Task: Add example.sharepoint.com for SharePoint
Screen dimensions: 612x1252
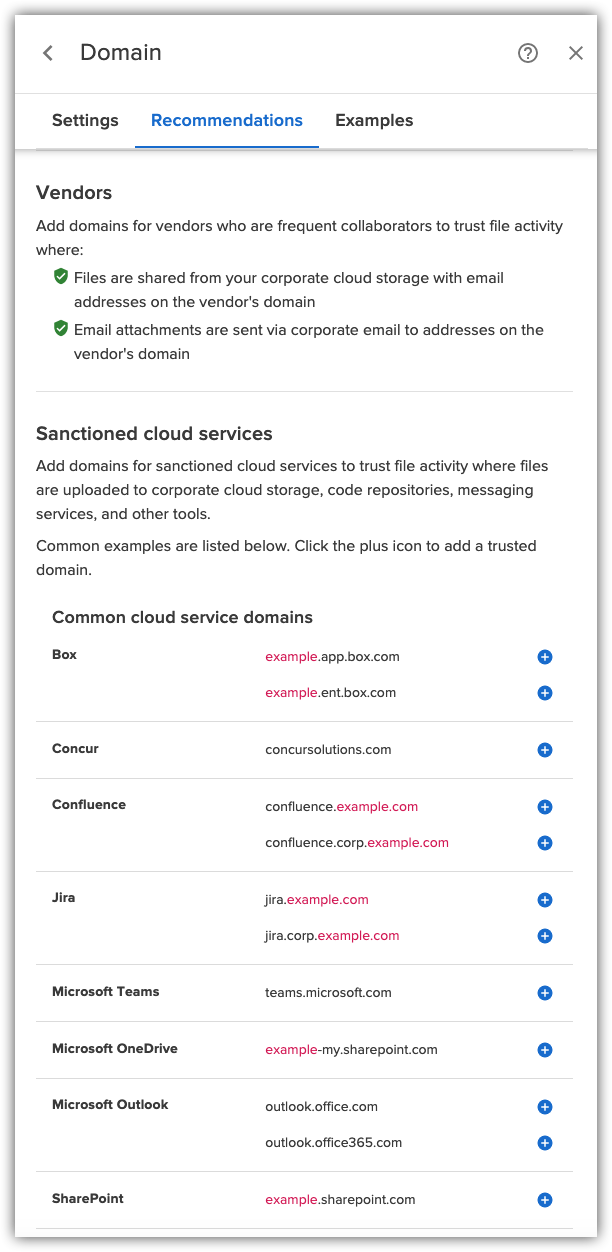Action: click(544, 1200)
